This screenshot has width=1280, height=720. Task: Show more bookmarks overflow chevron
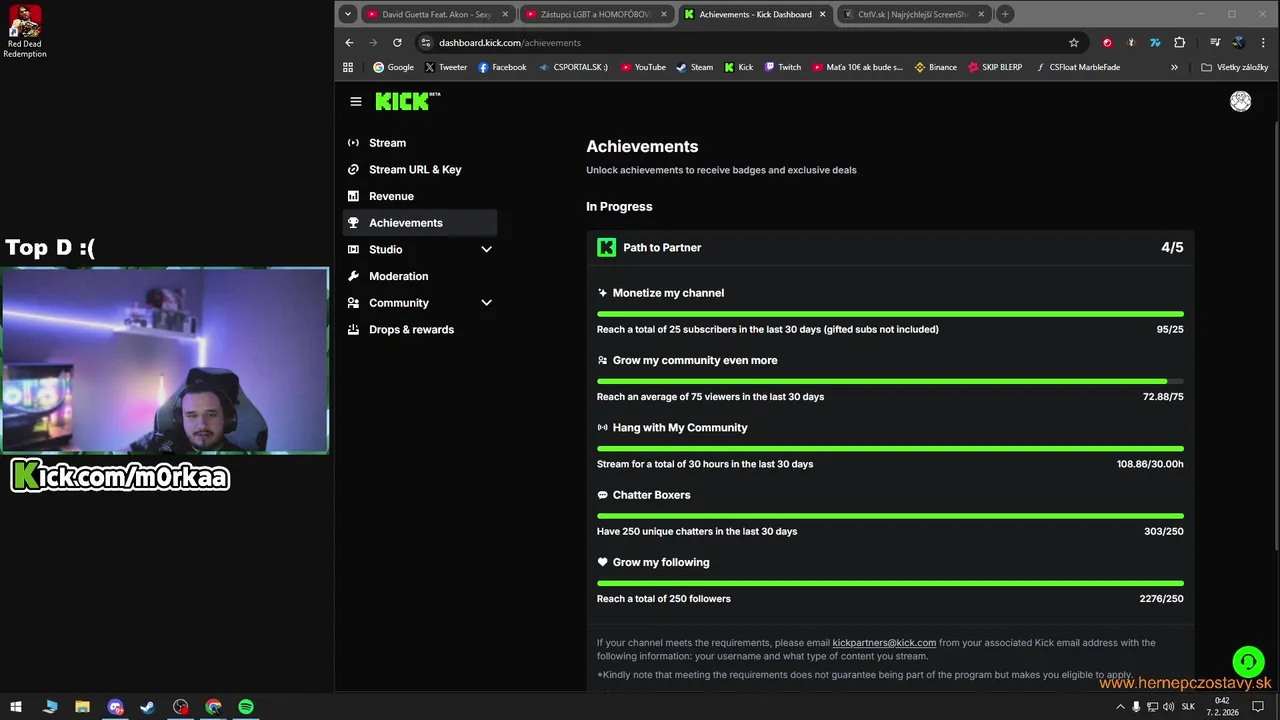(1174, 68)
